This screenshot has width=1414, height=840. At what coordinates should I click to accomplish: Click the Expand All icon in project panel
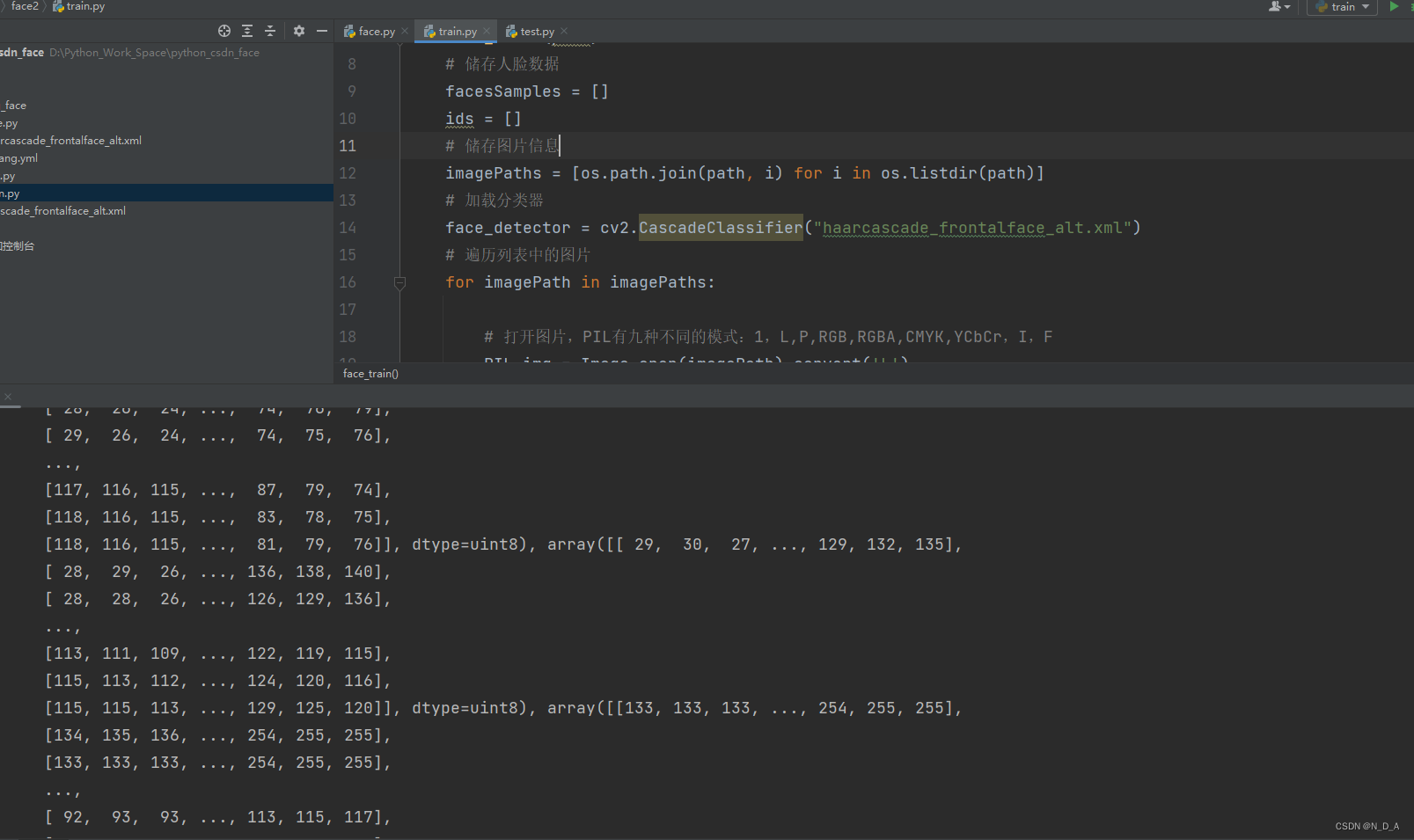tap(247, 31)
